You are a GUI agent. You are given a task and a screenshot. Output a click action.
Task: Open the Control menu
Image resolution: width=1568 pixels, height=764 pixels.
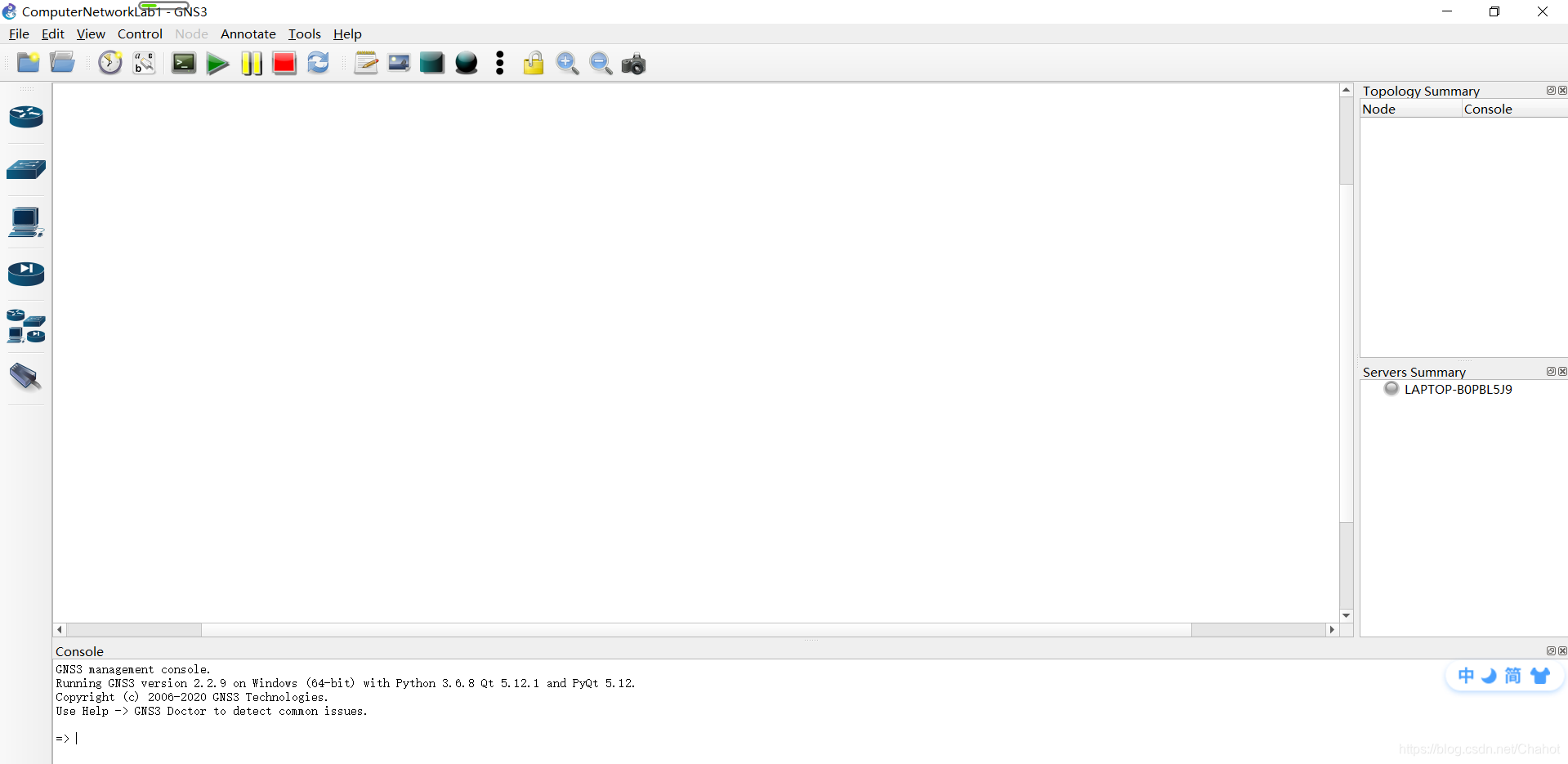pos(140,34)
